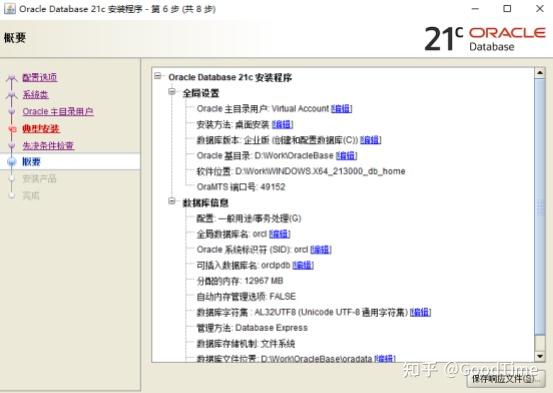
Task: Click the summary scrollbar down arrow
Action: 540,356
